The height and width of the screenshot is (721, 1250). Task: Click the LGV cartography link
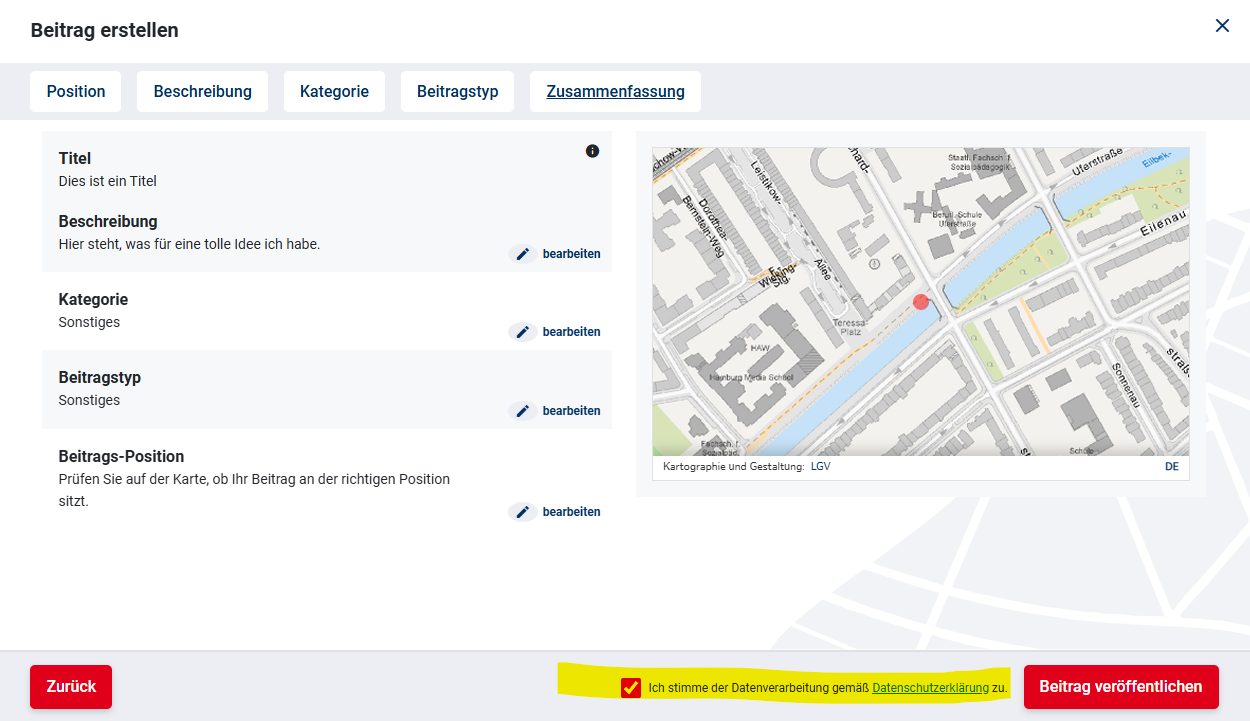click(820, 467)
